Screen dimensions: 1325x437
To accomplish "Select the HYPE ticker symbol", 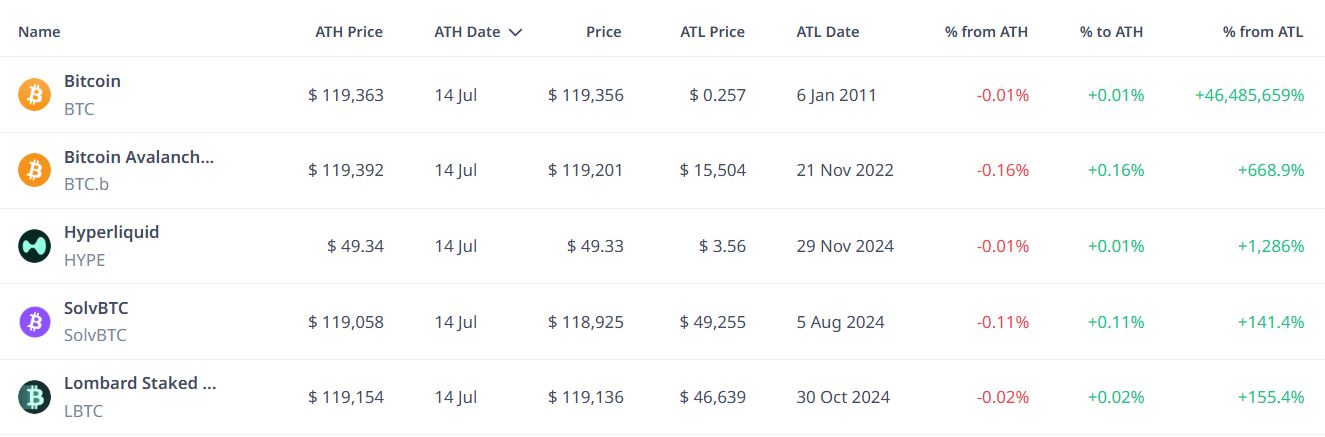I will 84,260.
